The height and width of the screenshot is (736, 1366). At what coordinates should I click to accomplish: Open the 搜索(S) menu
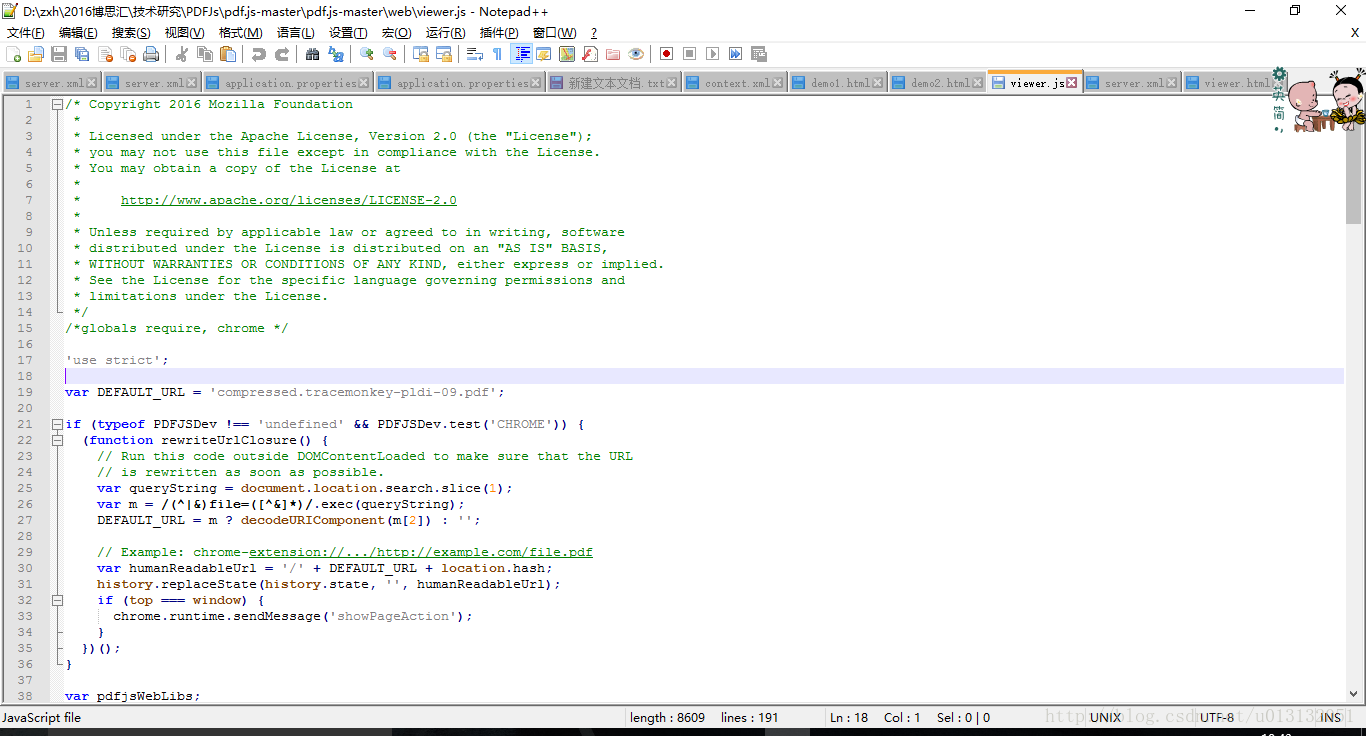[x=131, y=33]
